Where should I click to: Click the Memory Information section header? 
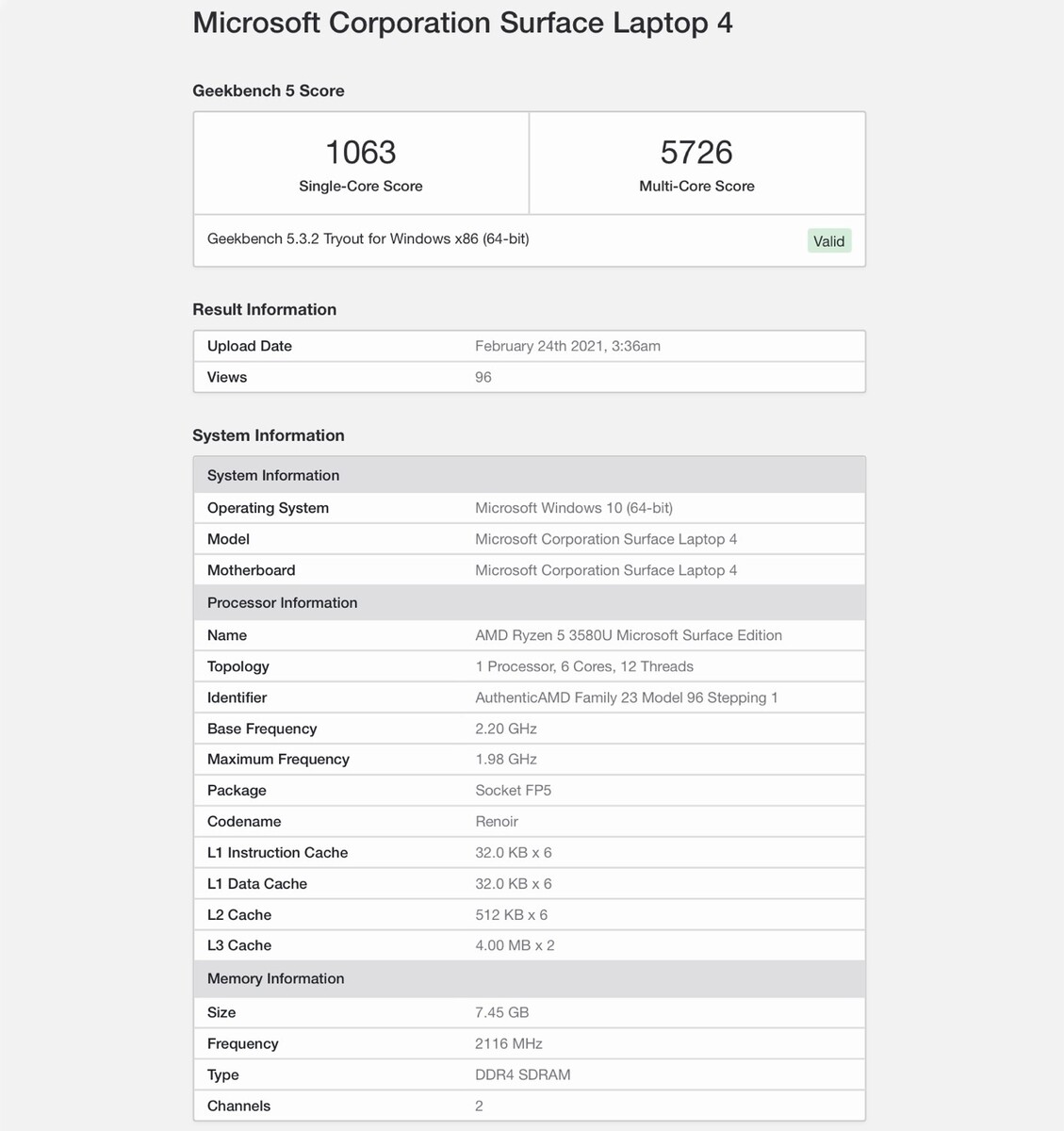tap(275, 978)
